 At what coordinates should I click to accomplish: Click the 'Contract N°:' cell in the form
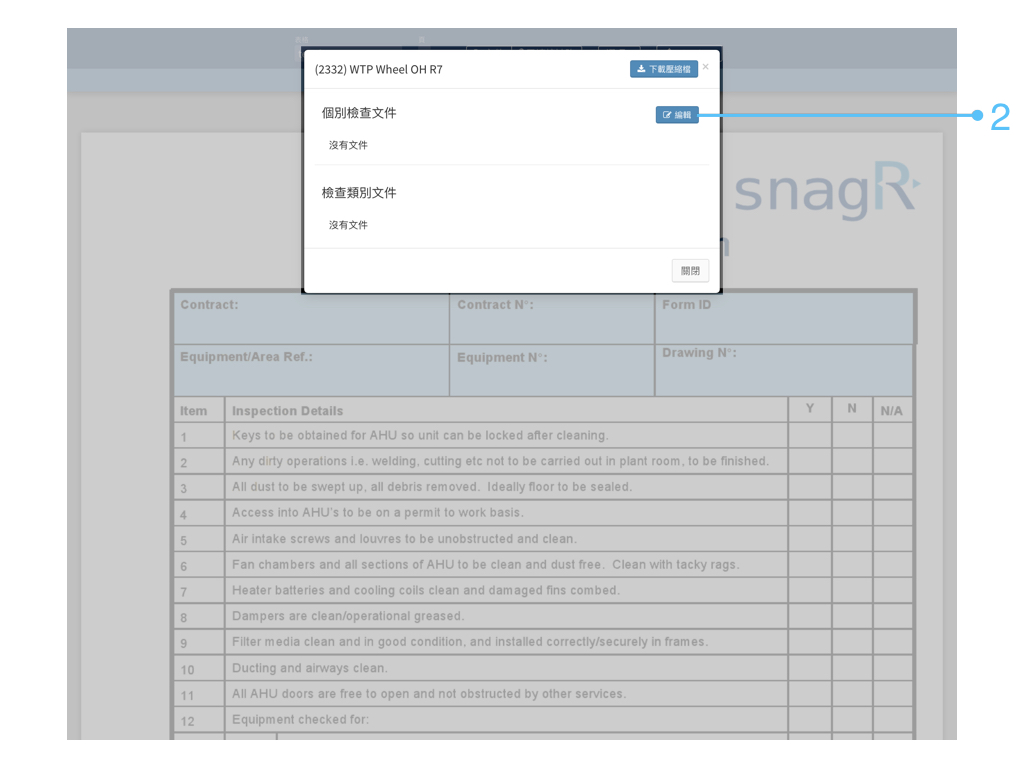pos(552,319)
